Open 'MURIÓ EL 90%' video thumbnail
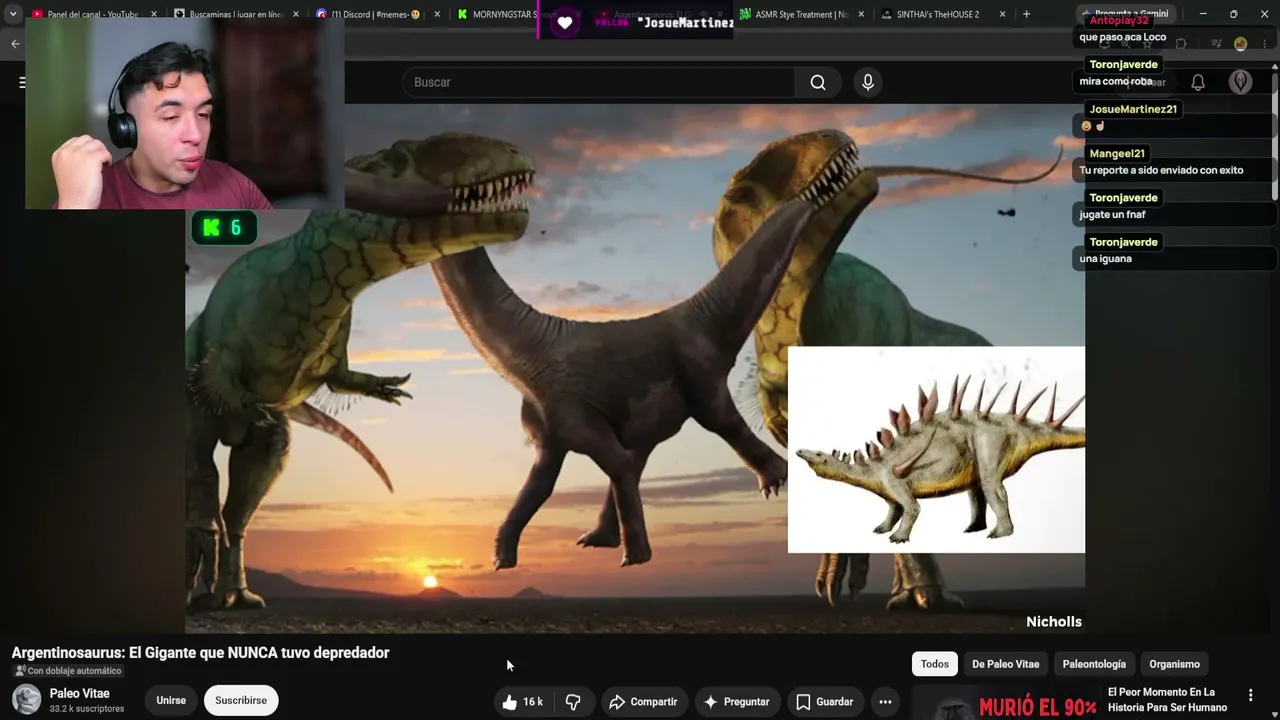This screenshot has width=1280, height=720. pyautogui.click(x=1004, y=703)
